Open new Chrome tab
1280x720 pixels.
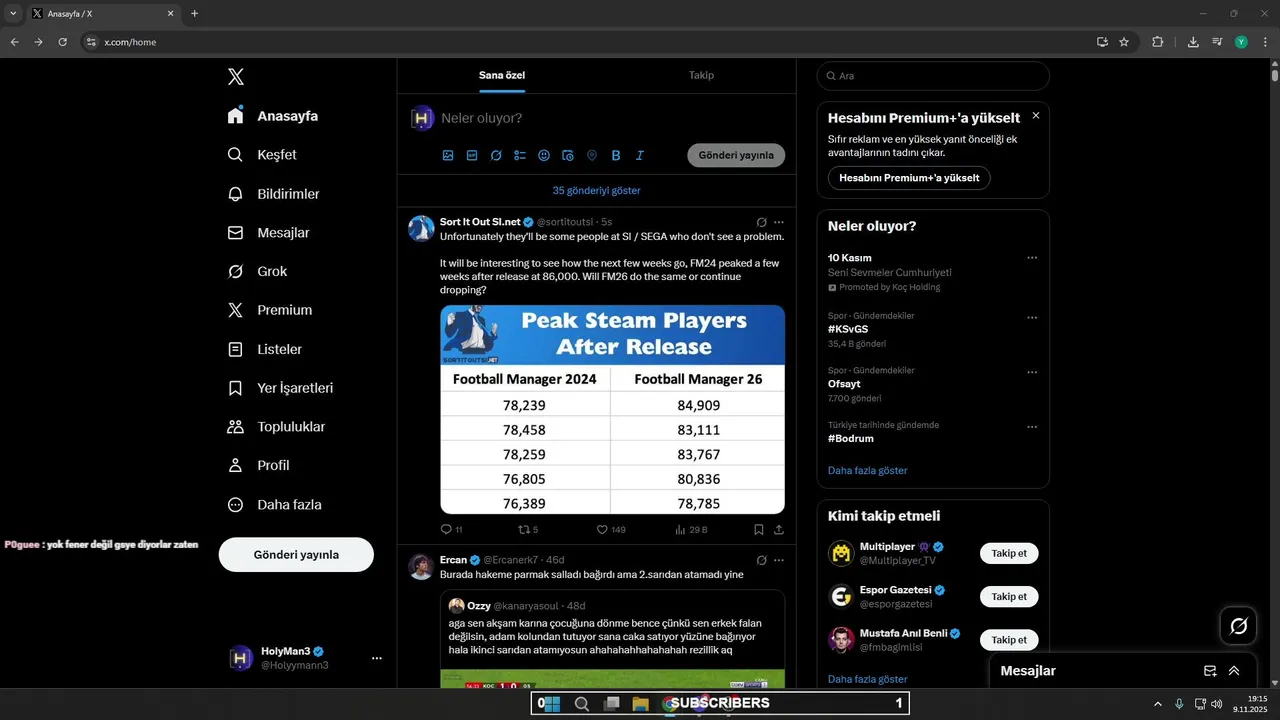click(x=194, y=14)
